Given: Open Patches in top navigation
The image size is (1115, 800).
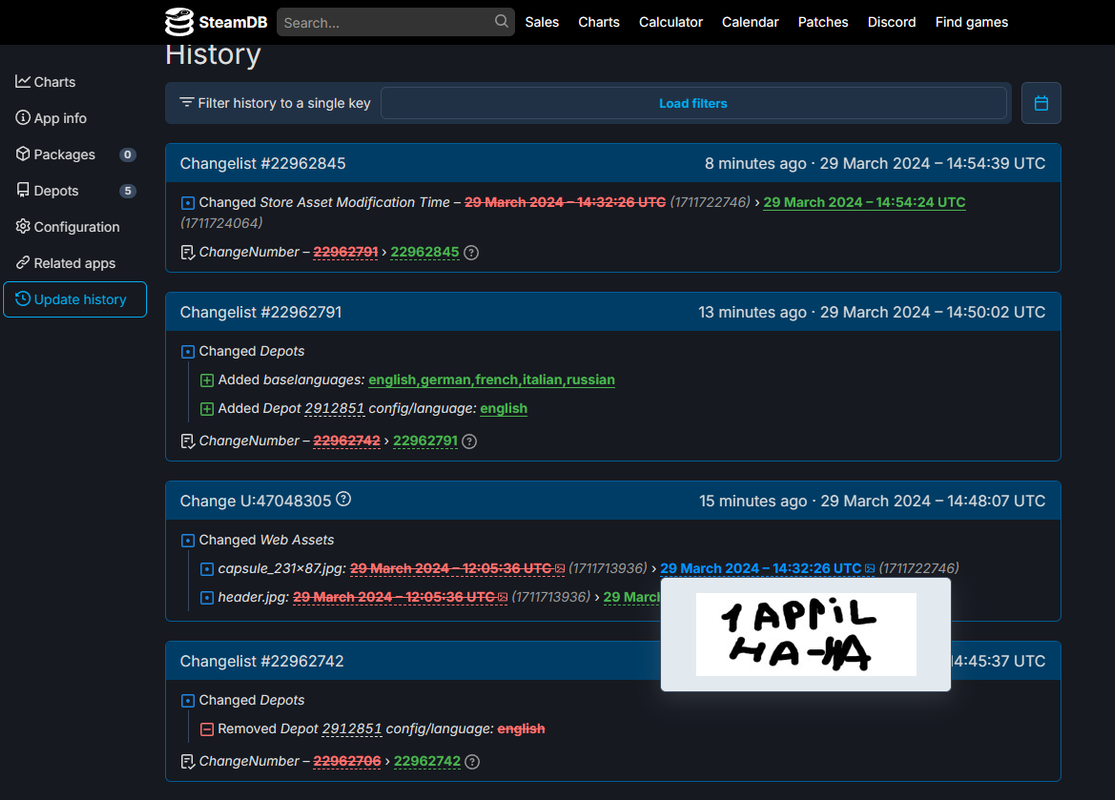Looking at the screenshot, I should (x=823, y=22).
